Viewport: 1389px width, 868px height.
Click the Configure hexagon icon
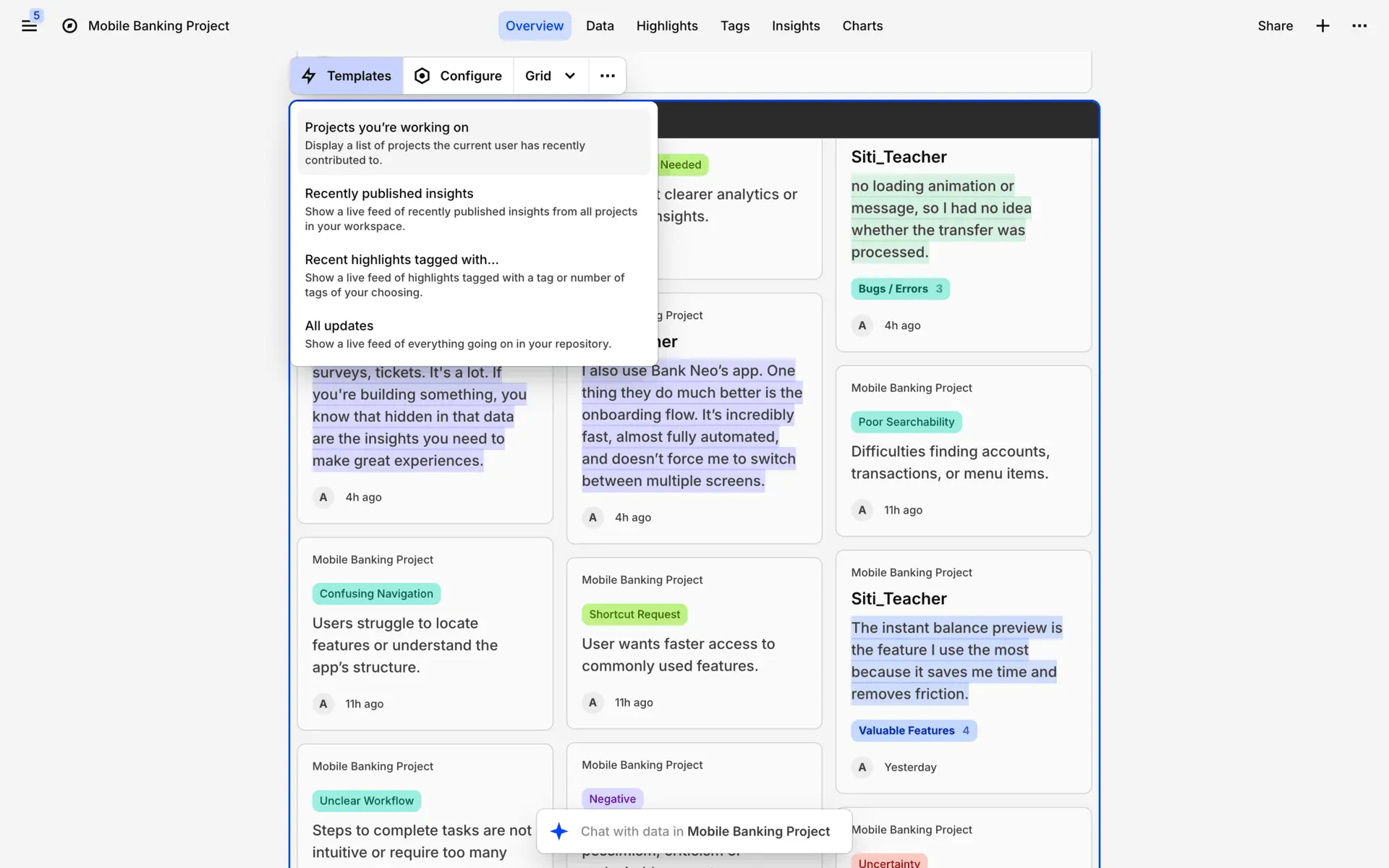click(x=422, y=76)
